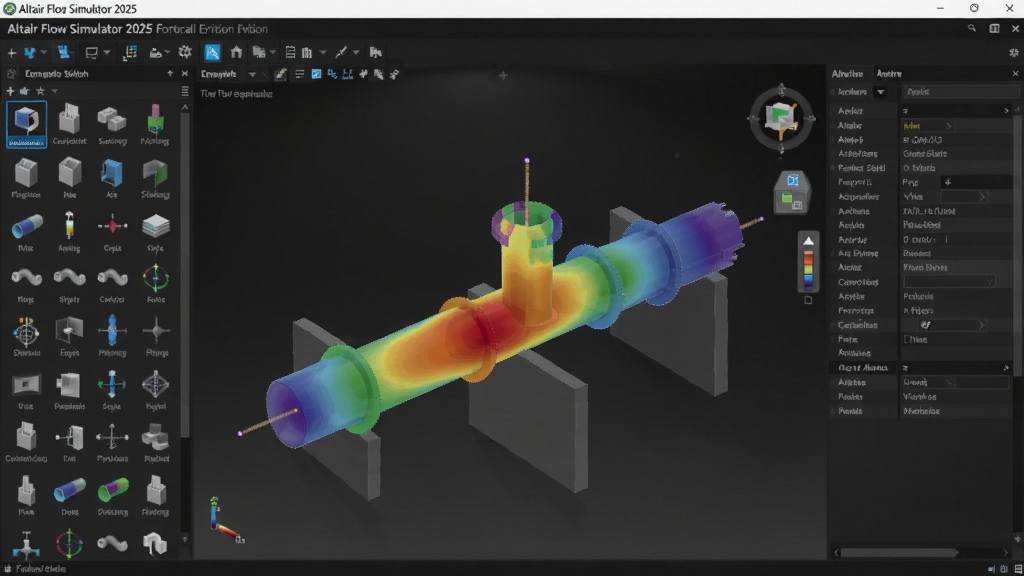This screenshot has height=576, width=1024.
Task: Toggle the active blue-highlighted main toolbar tool
Action: click(x=212, y=52)
